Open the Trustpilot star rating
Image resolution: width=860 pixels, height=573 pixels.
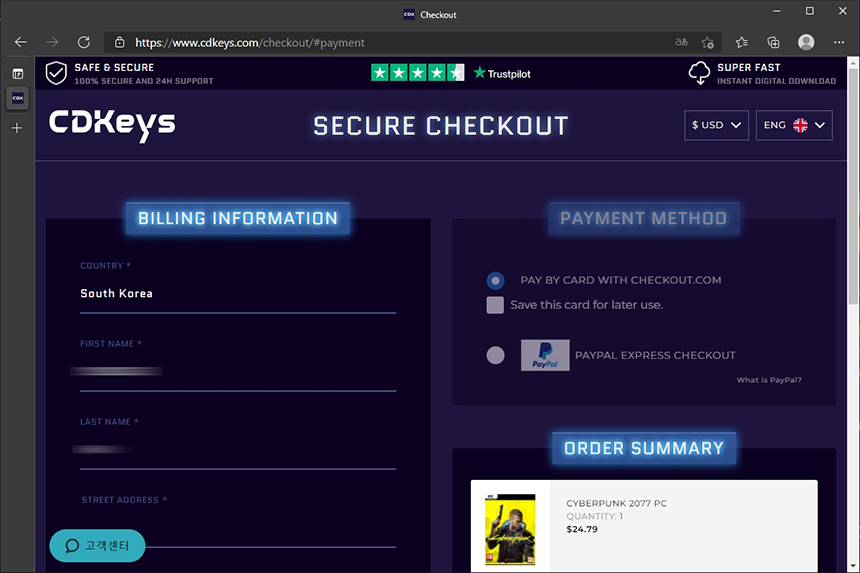tap(417, 72)
